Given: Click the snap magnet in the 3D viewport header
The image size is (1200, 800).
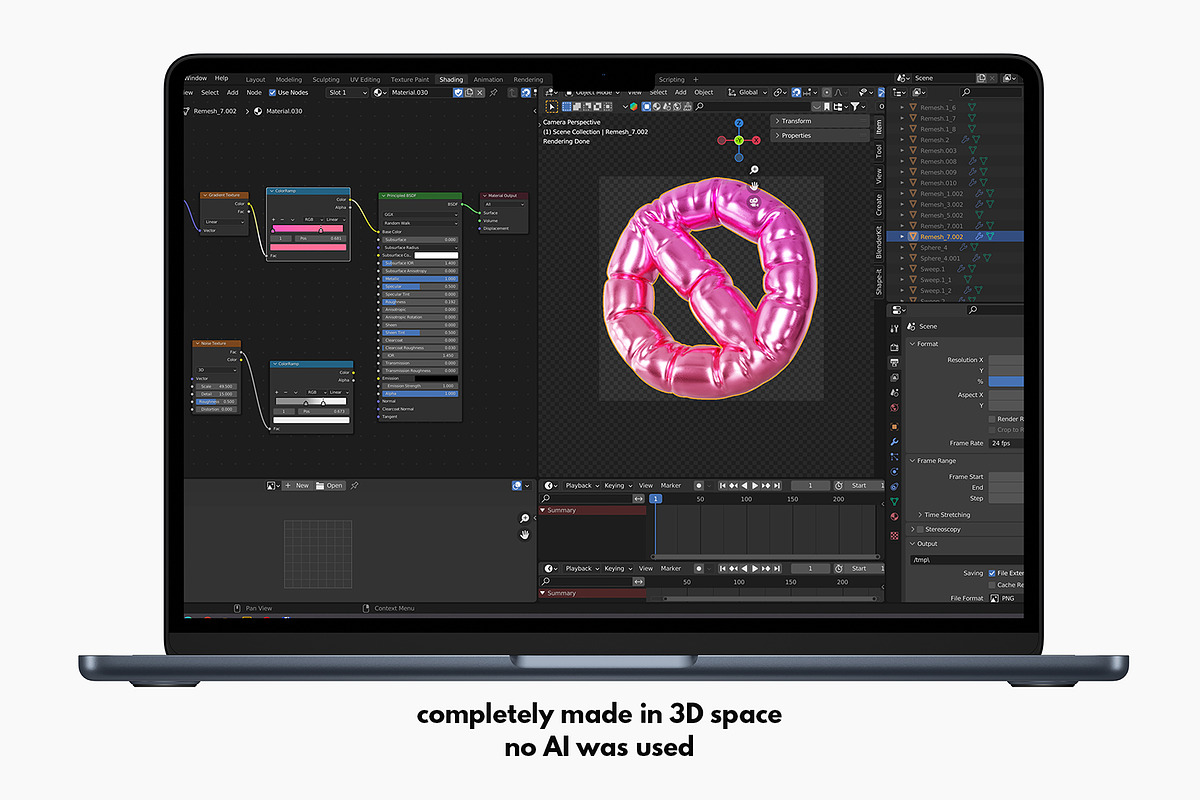Looking at the screenshot, I should tap(796, 92).
